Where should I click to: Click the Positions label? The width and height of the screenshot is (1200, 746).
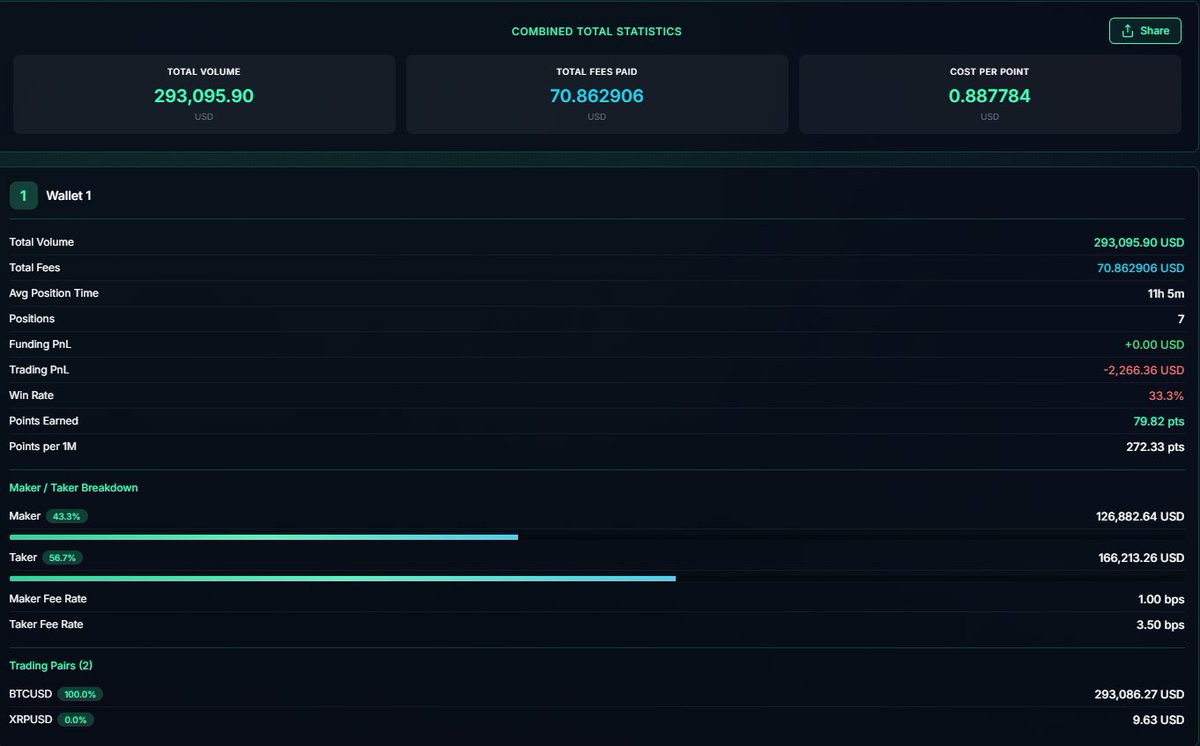click(32, 319)
